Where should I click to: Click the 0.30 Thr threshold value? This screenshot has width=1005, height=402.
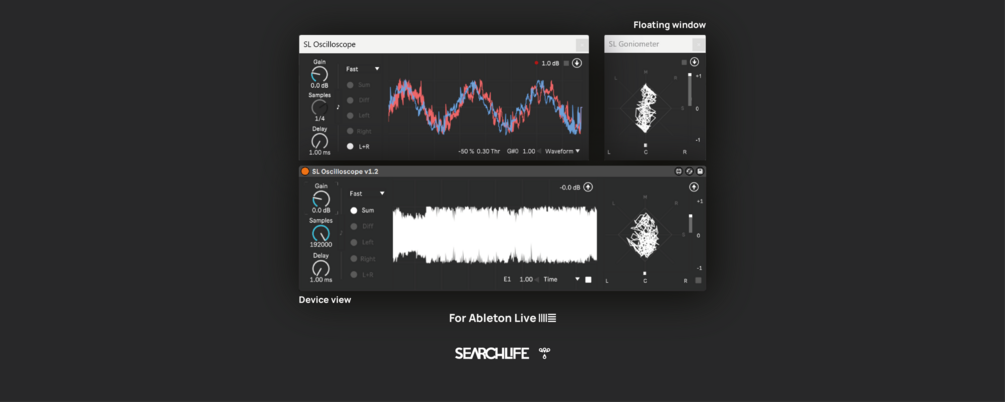[x=488, y=151]
